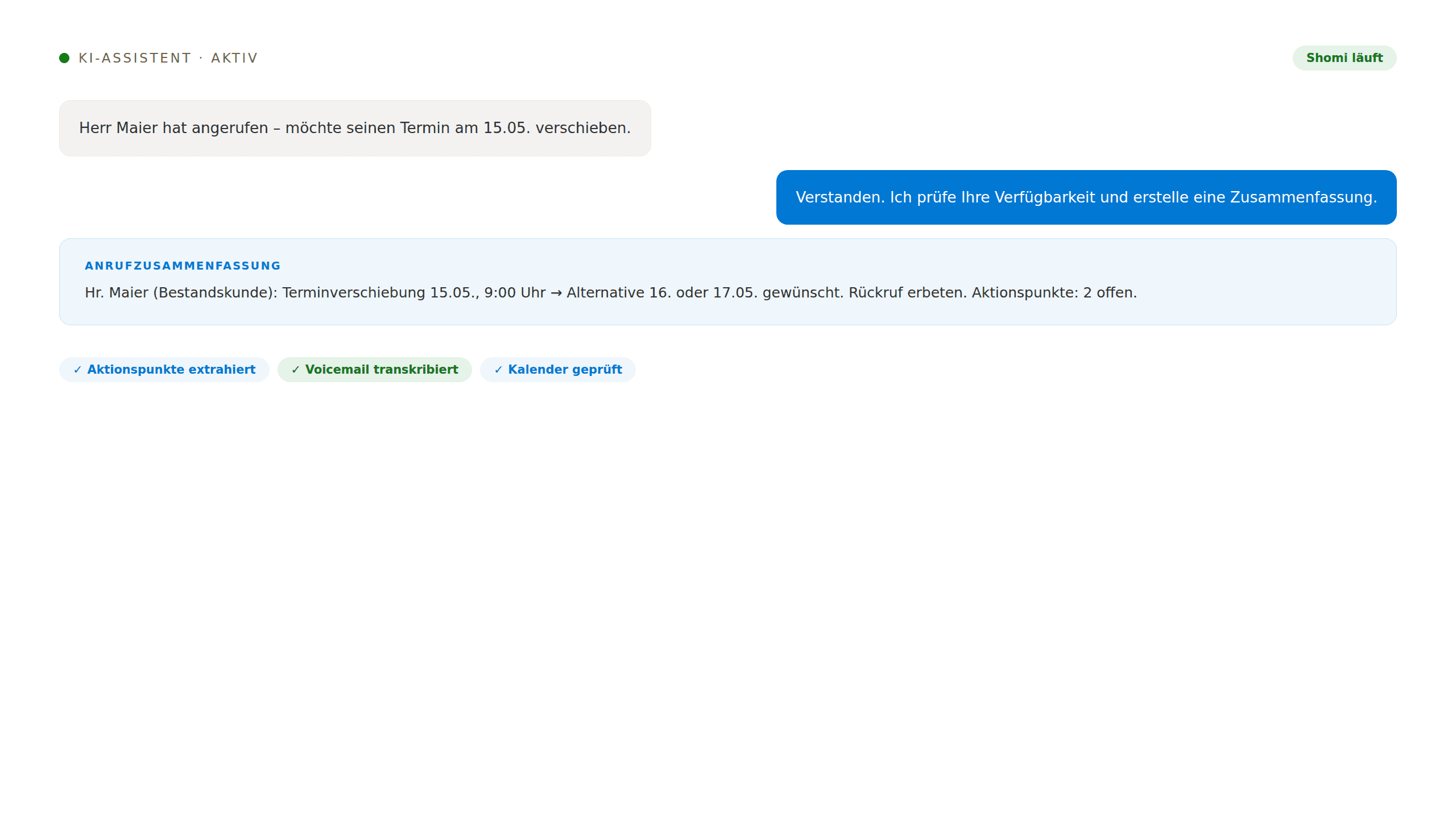
Task: Click 'Alternative 16. oder 17.05.' in summary
Action: coord(662,293)
